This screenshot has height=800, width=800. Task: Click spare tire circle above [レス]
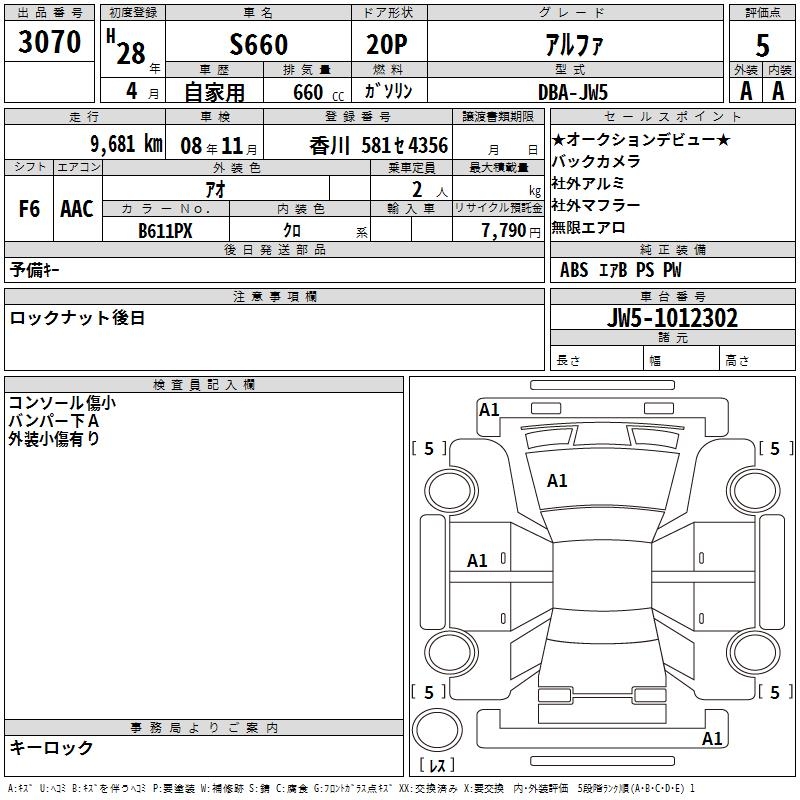click(437, 730)
